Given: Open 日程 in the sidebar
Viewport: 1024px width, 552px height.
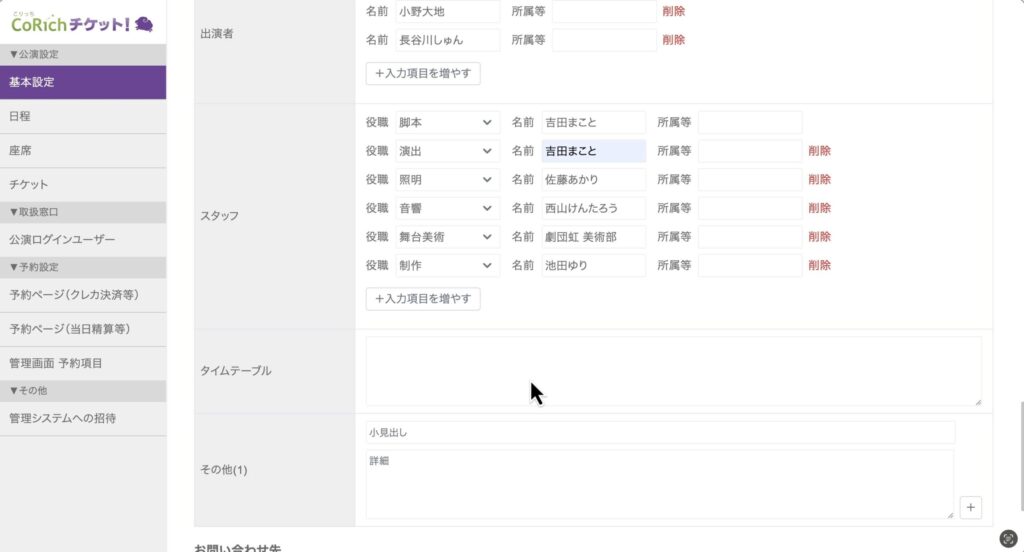Looking at the screenshot, I should (x=82, y=116).
